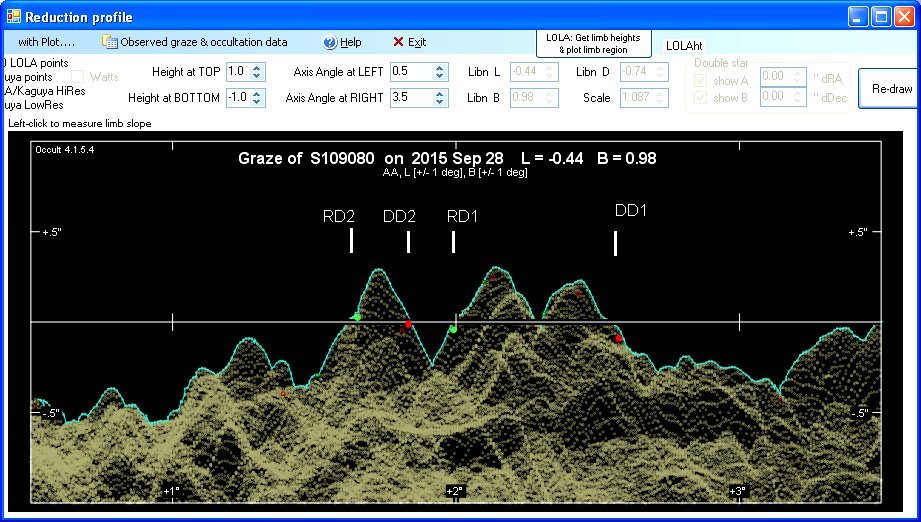Image resolution: width=921 pixels, height=522 pixels.
Task: Toggle Double star show A checkbox
Action: coord(700,80)
